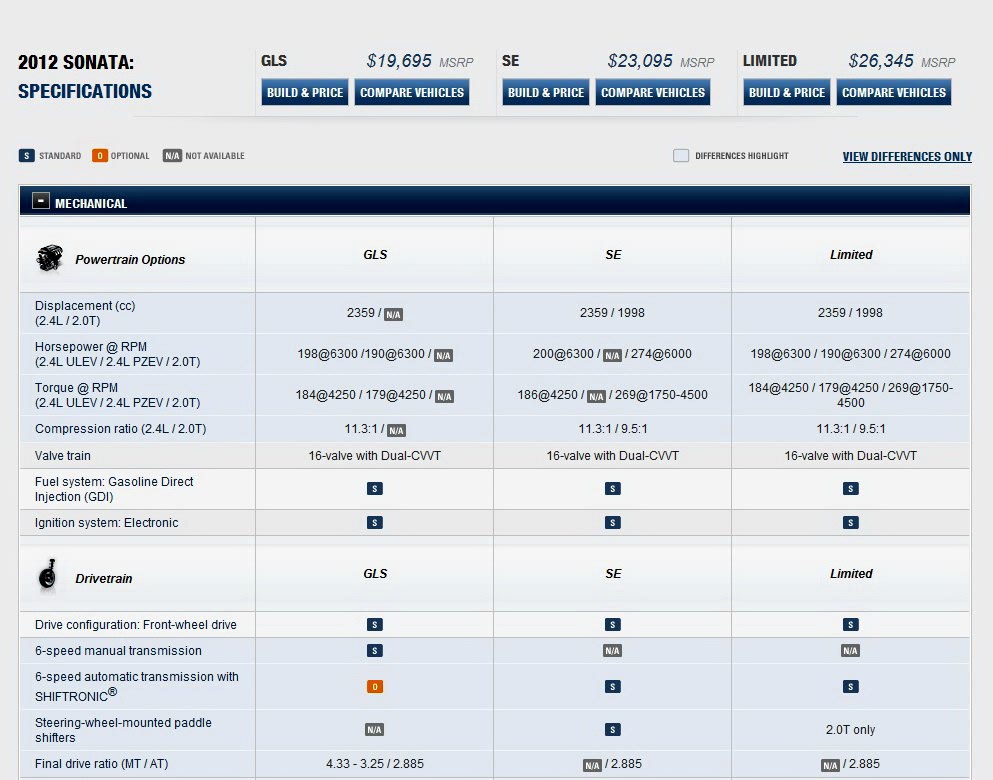The height and width of the screenshot is (780, 993).
Task: Click the Drivetrain wheel icon
Action: pyautogui.click(x=47, y=576)
